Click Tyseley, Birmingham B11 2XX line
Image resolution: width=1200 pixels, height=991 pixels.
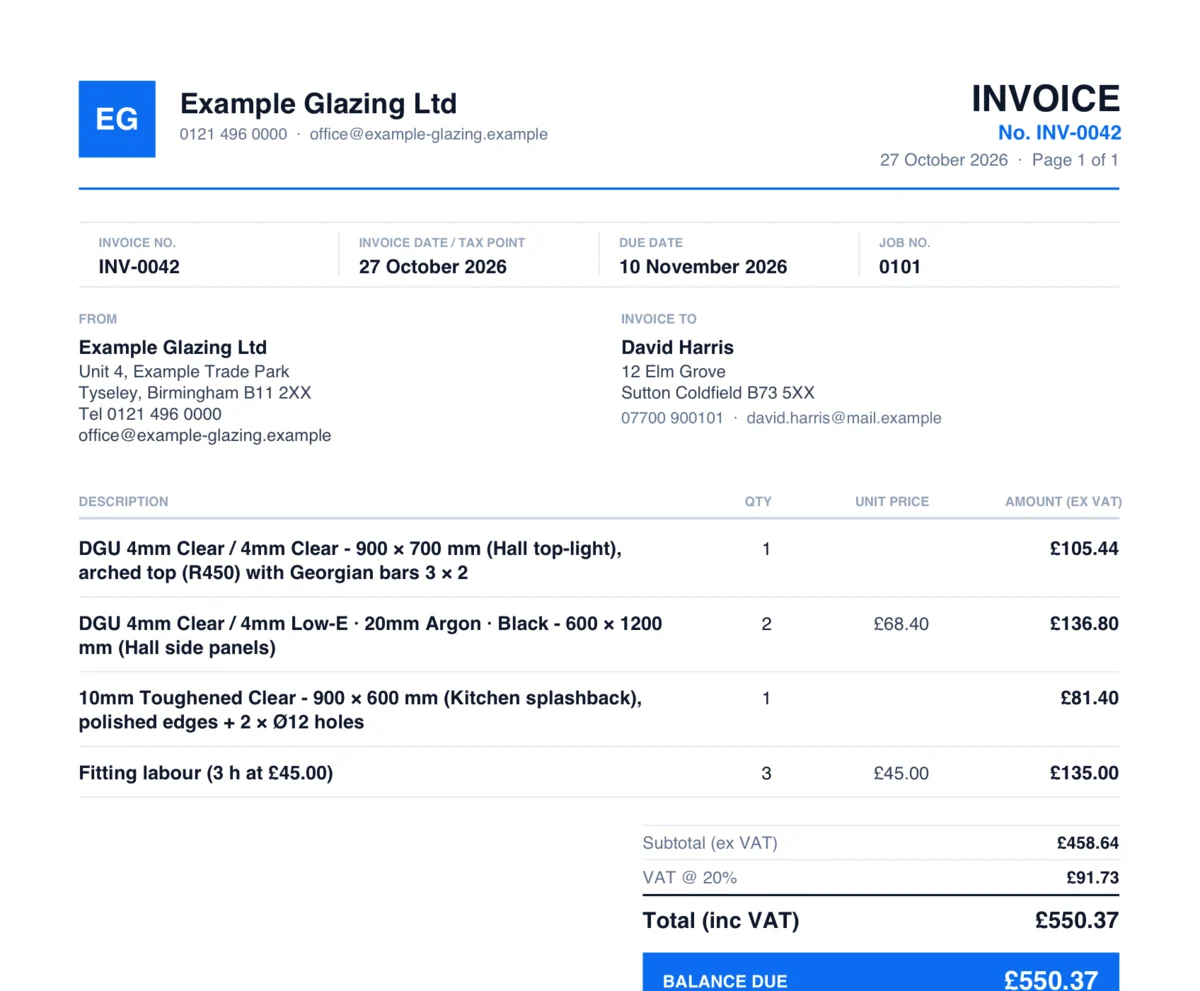tap(195, 393)
